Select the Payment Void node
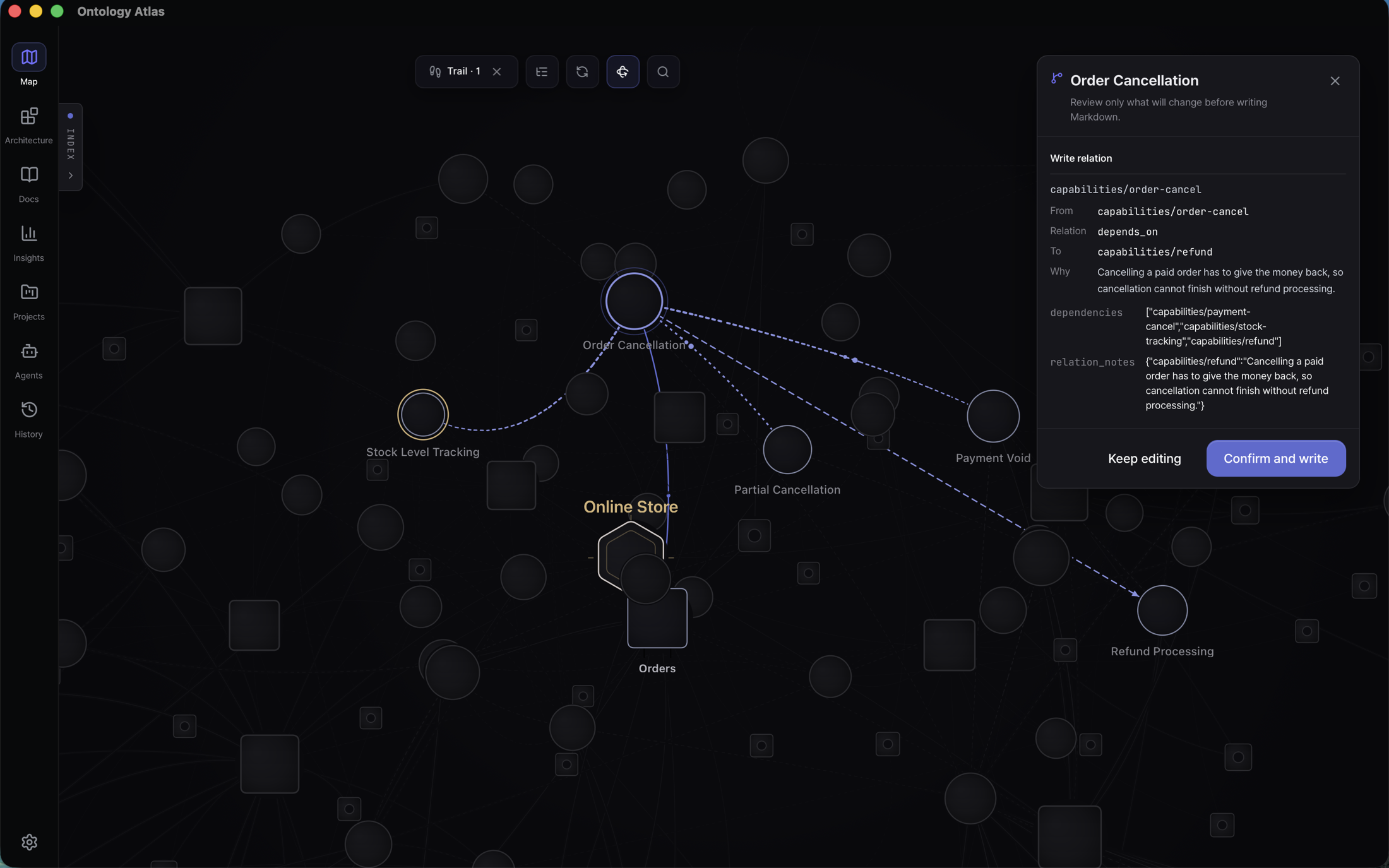The image size is (1389, 868). coord(993,416)
